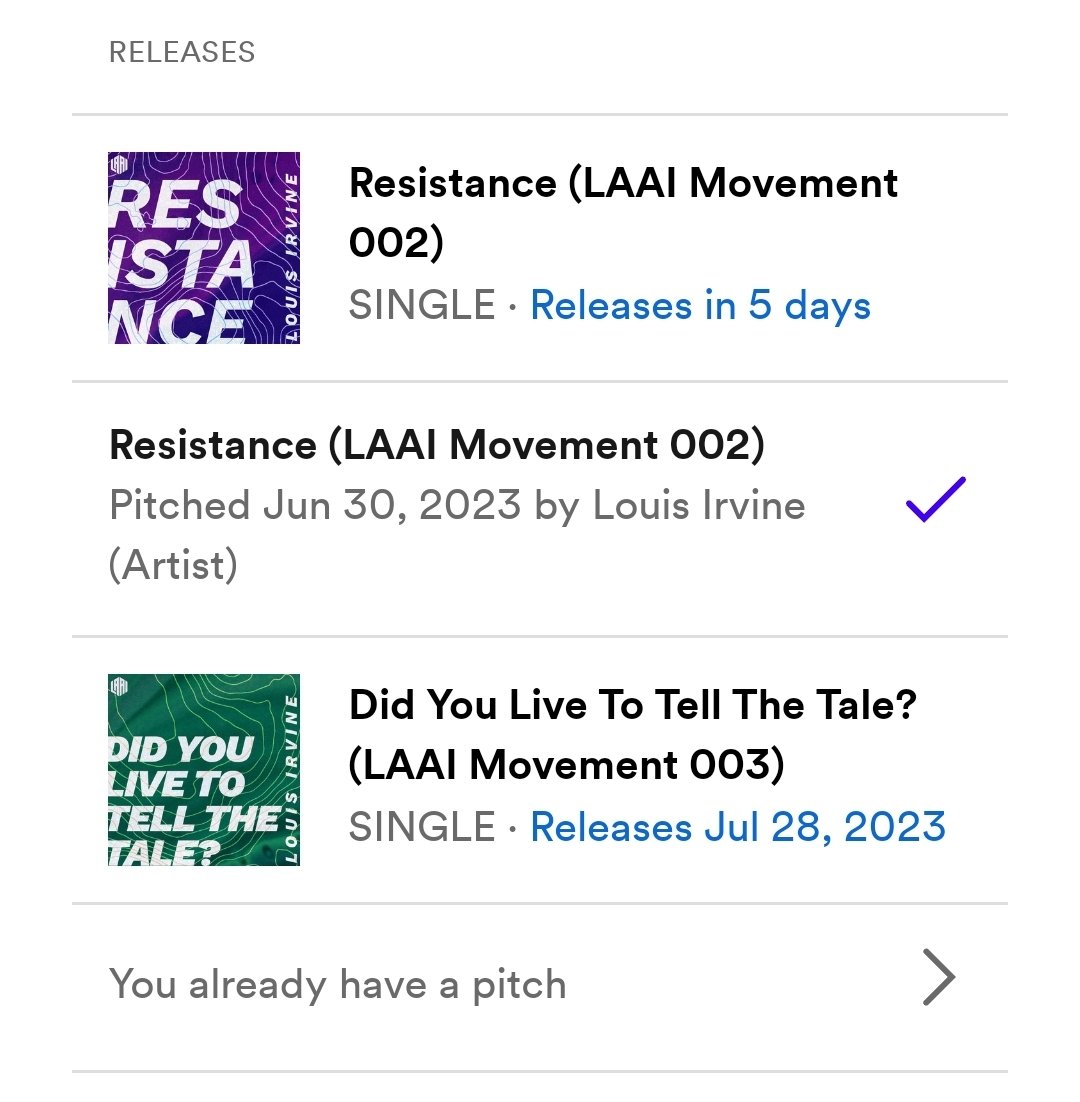Click the purple checkmark beside pitched Resistance

935,499
